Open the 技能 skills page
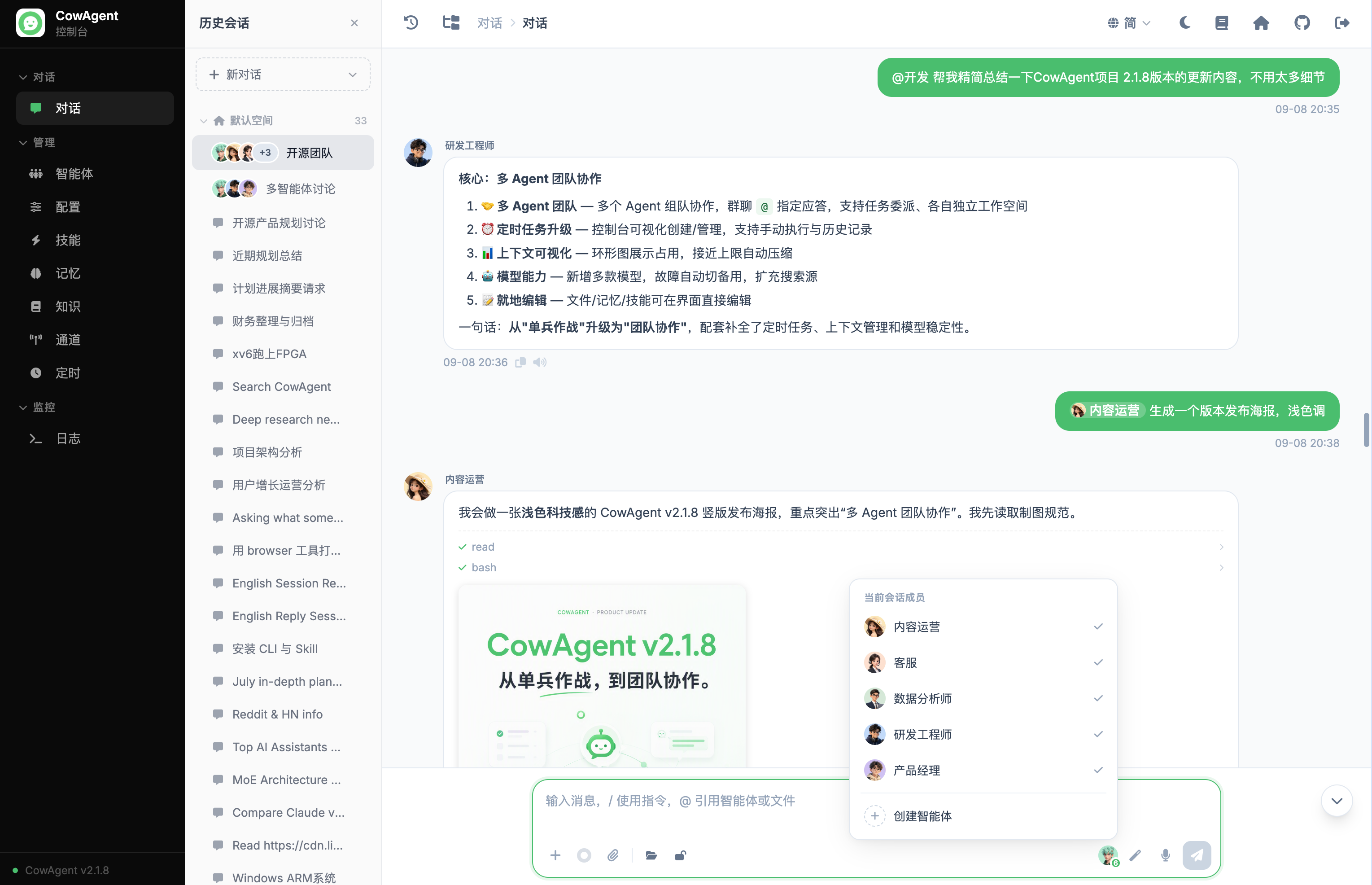This screenshot has height=885, width=1372. coord(95,240)
